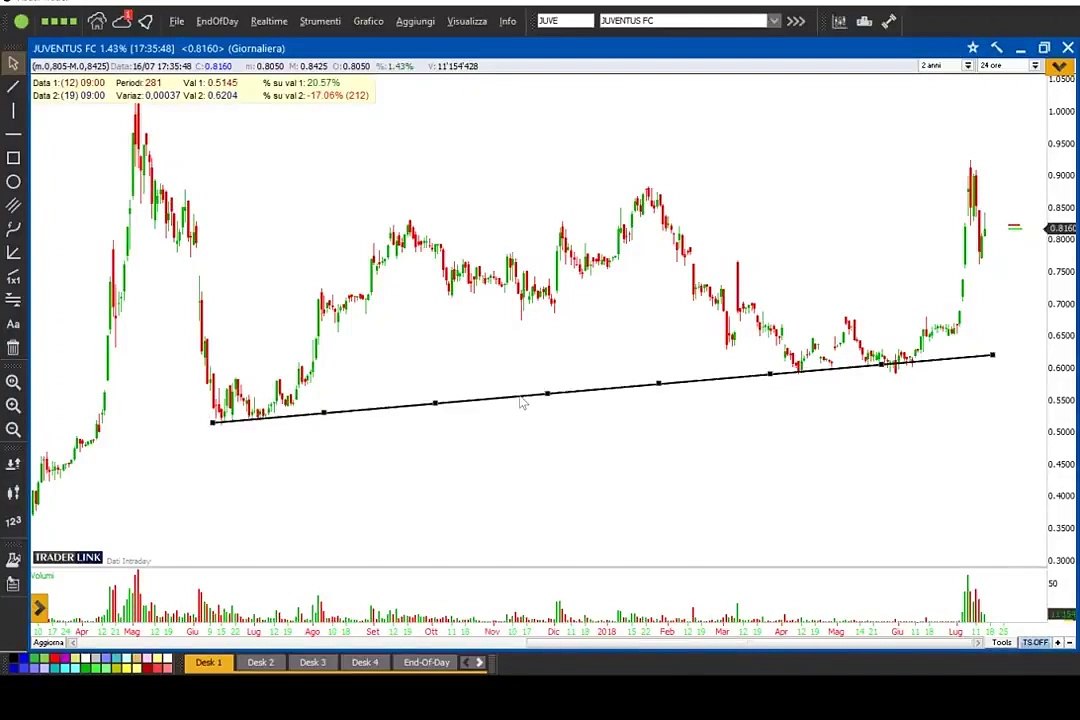Image resolution: width=1080 pixels, height=720 pixels.
Task: Click the Tools button below the chart
Action: pyautogui.click(x=1001, y=642)
